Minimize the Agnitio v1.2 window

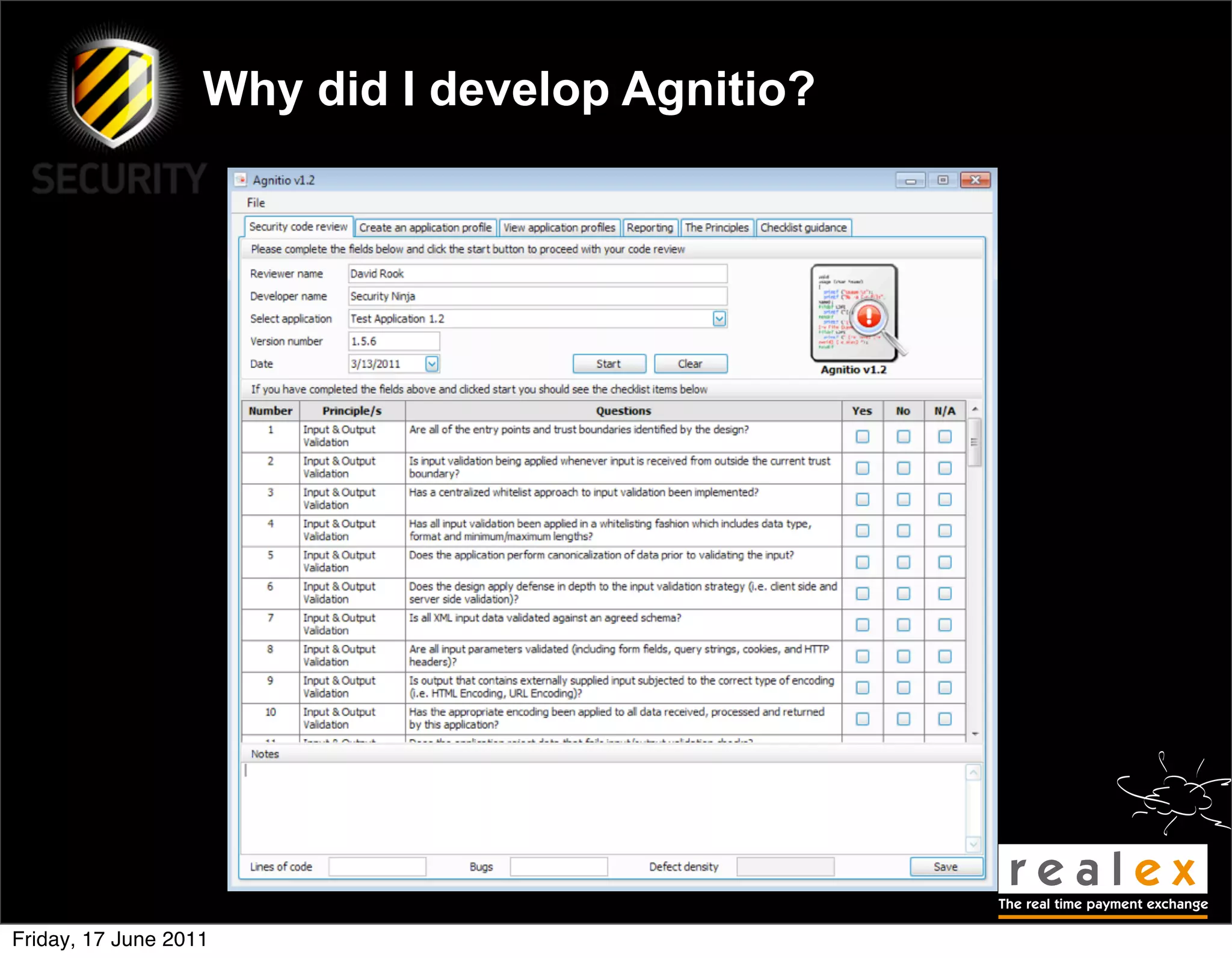tap(910, 180)
